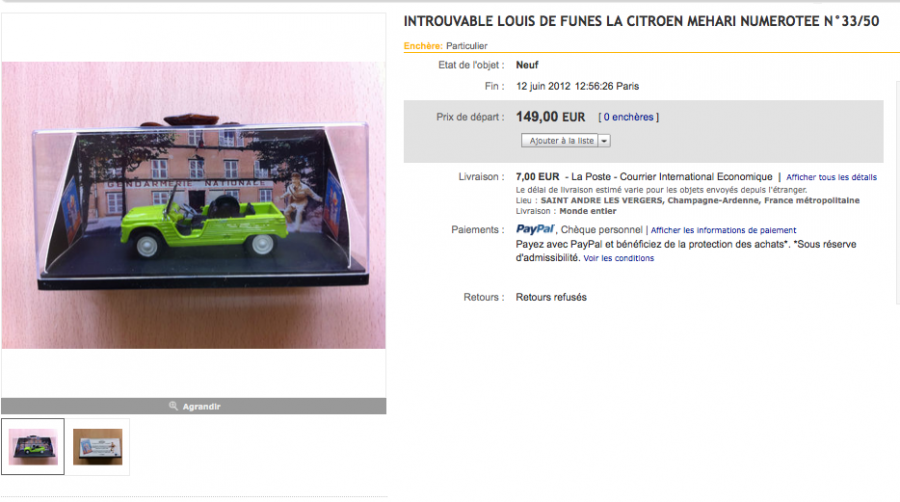Select the first thumbnail of green Mehari
The width and height of the screenshot is (900, 502).
[x=33, y=446]
